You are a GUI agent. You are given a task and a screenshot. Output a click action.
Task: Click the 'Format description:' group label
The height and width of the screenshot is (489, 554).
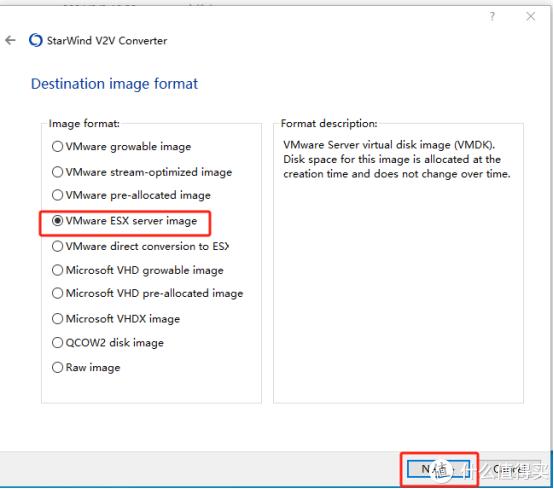(x=329, y=123)
